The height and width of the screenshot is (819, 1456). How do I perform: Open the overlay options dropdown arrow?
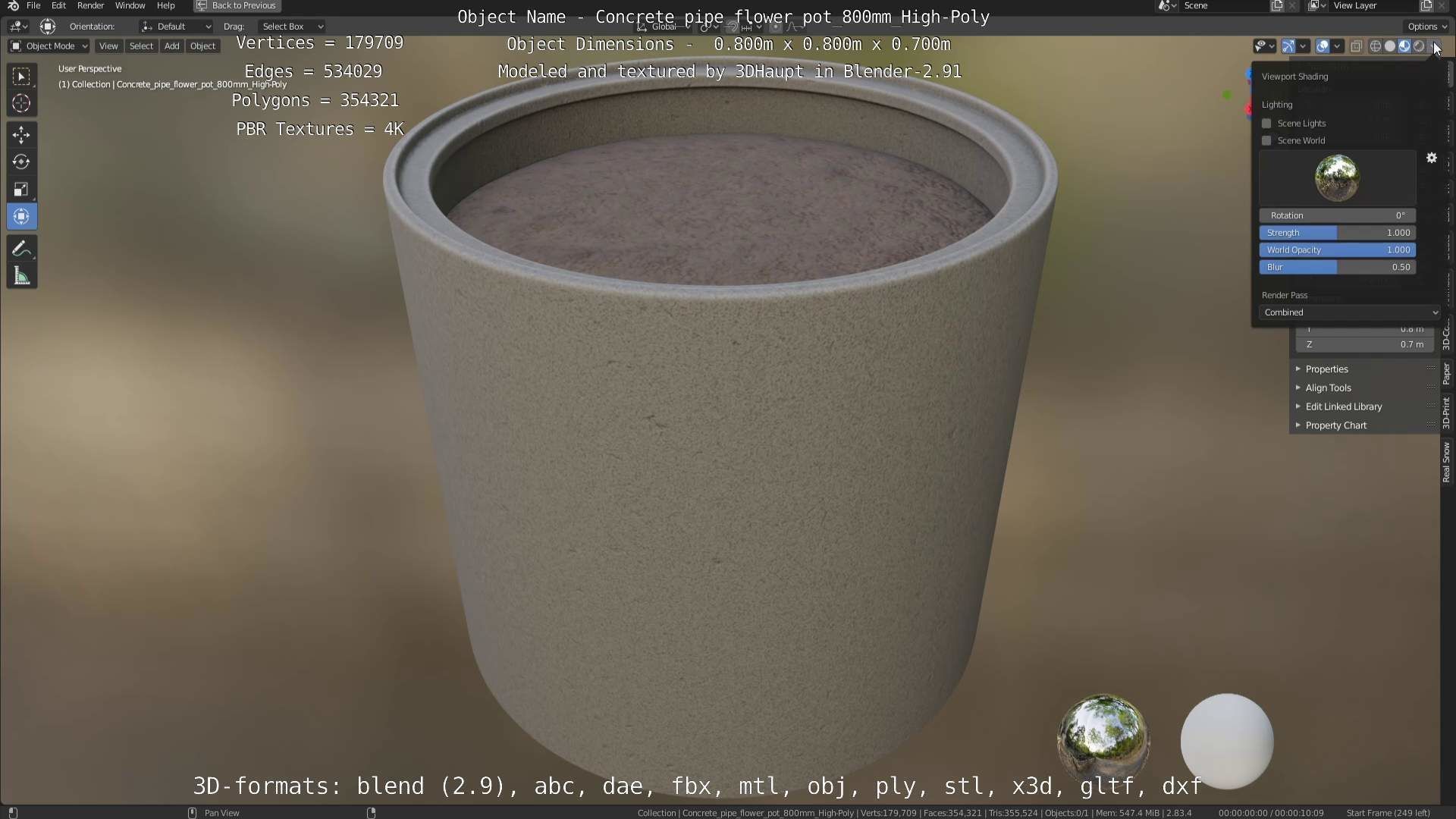point(1337,46)
